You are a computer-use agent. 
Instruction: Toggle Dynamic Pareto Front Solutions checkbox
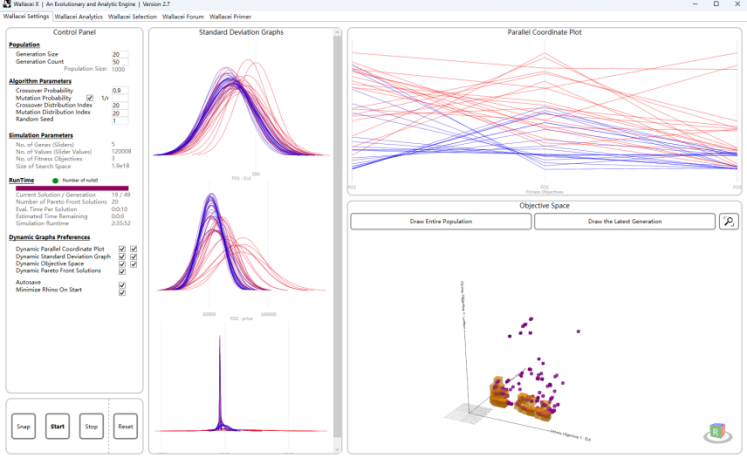122,271
